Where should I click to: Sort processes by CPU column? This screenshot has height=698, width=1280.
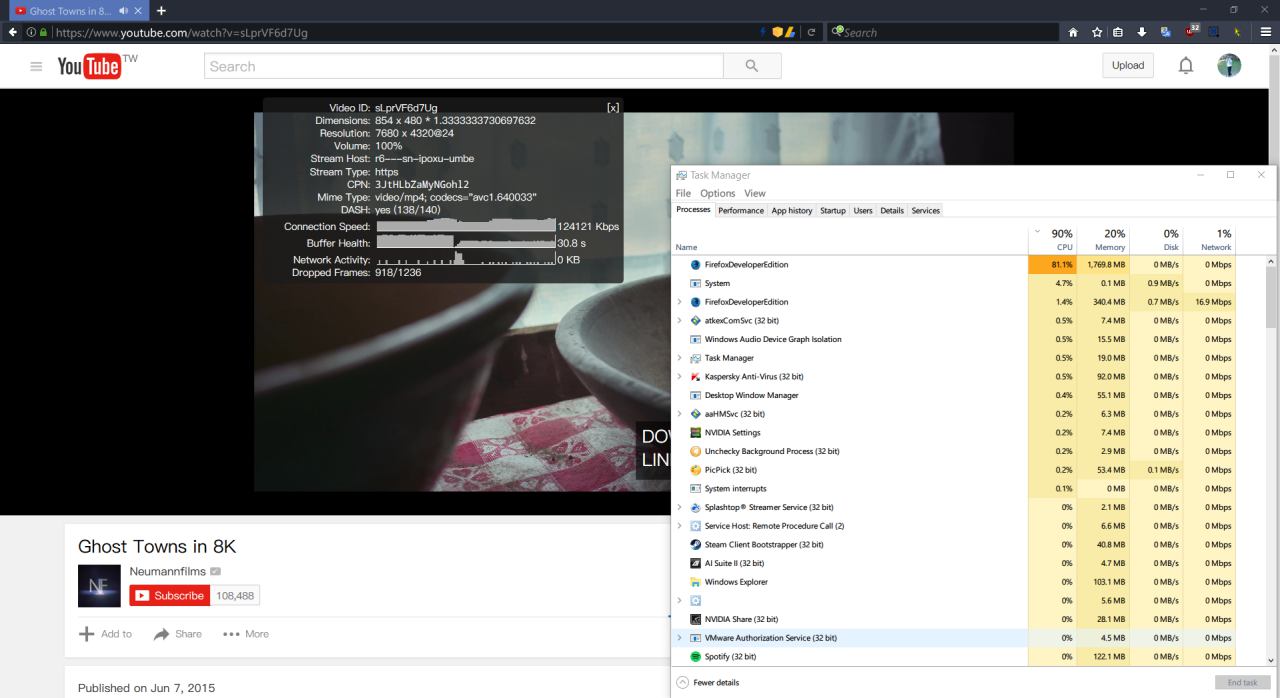click(1053, 238)
